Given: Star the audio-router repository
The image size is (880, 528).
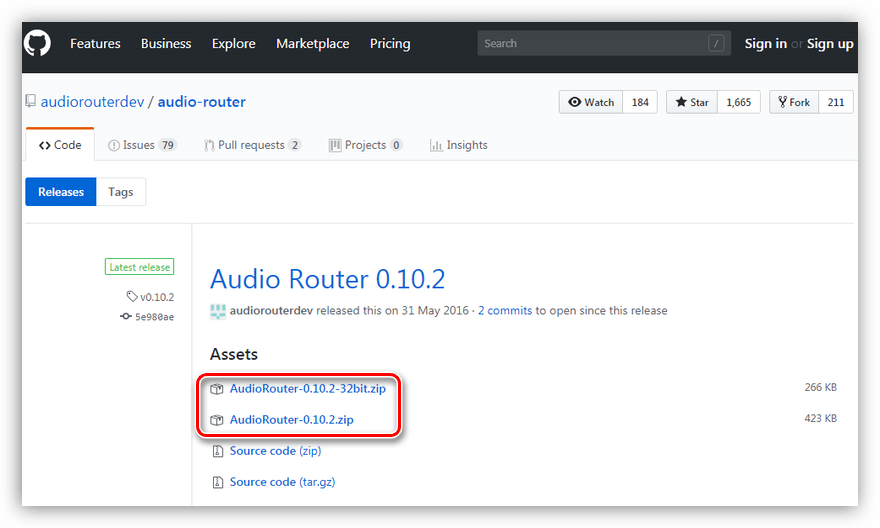Looking at the screenshot, I should click(x=692, y=102).
